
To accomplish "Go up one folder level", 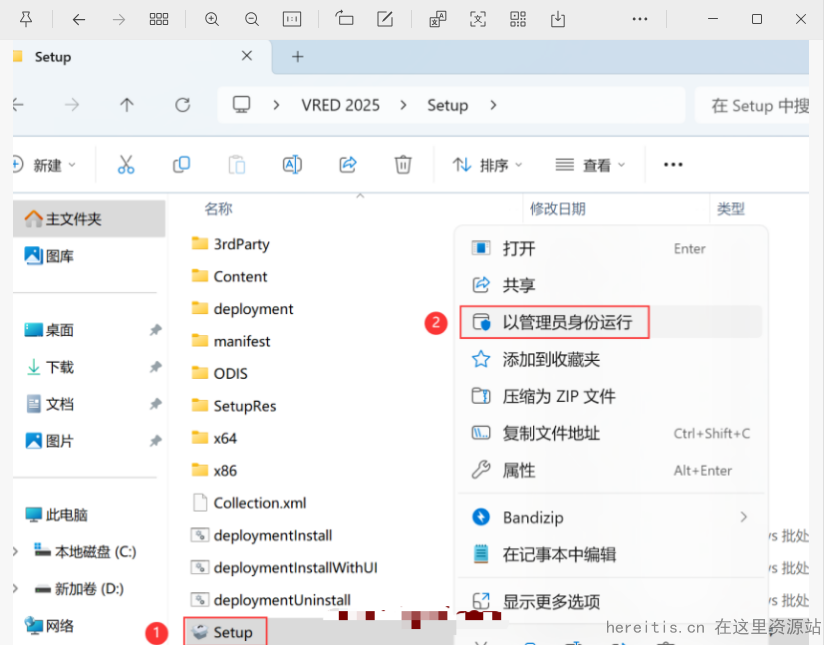I will click(127, 105).
